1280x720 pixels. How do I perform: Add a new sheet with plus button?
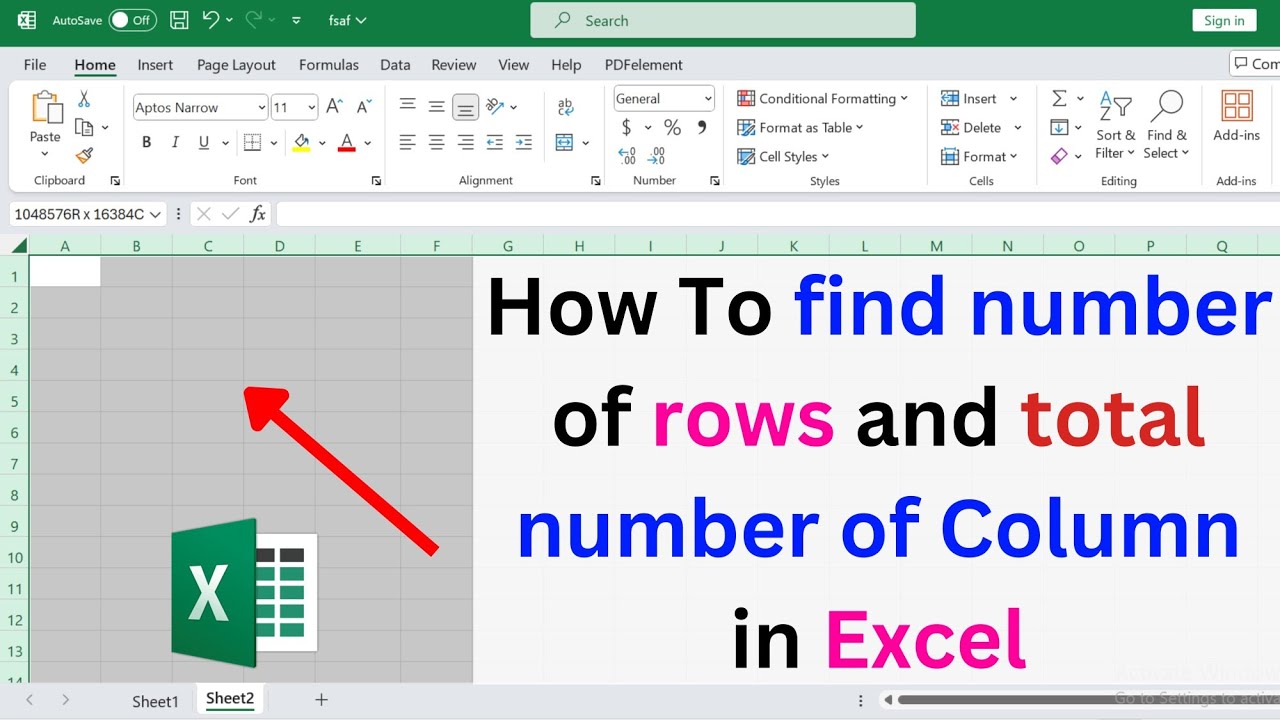(321, 700)
